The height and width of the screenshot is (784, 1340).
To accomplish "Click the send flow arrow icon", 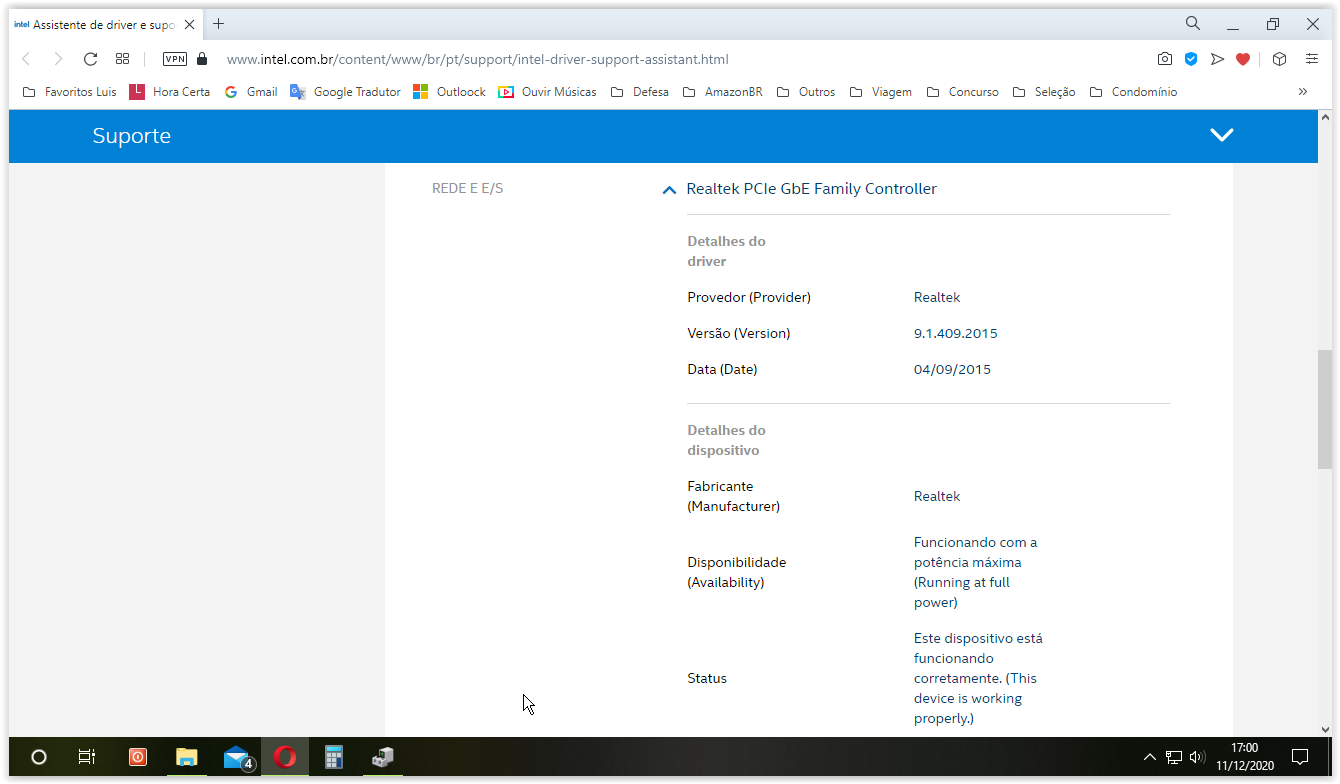I will (x=1217, y=59).
